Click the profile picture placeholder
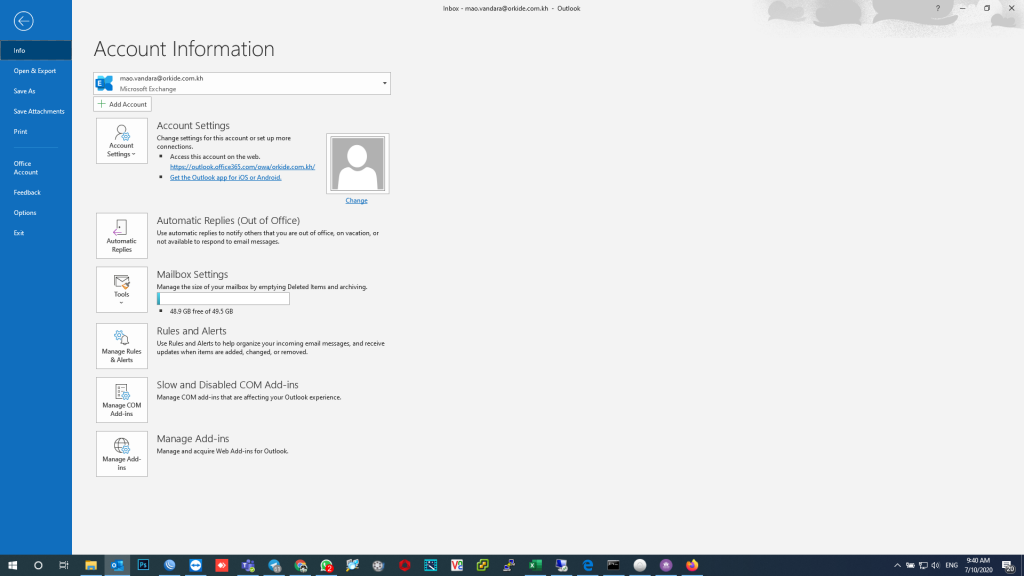 (357, 163)
